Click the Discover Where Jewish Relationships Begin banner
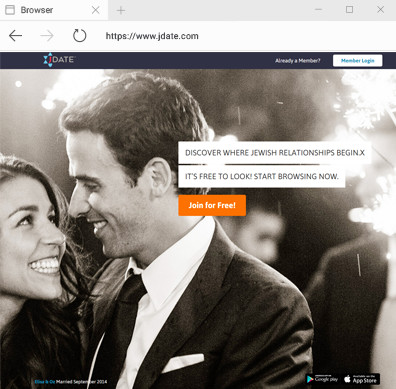 point(275,153)
